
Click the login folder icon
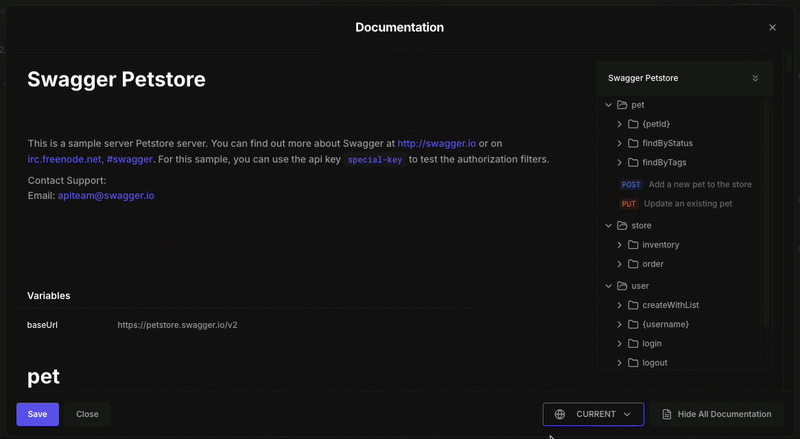tap(633, 344)
